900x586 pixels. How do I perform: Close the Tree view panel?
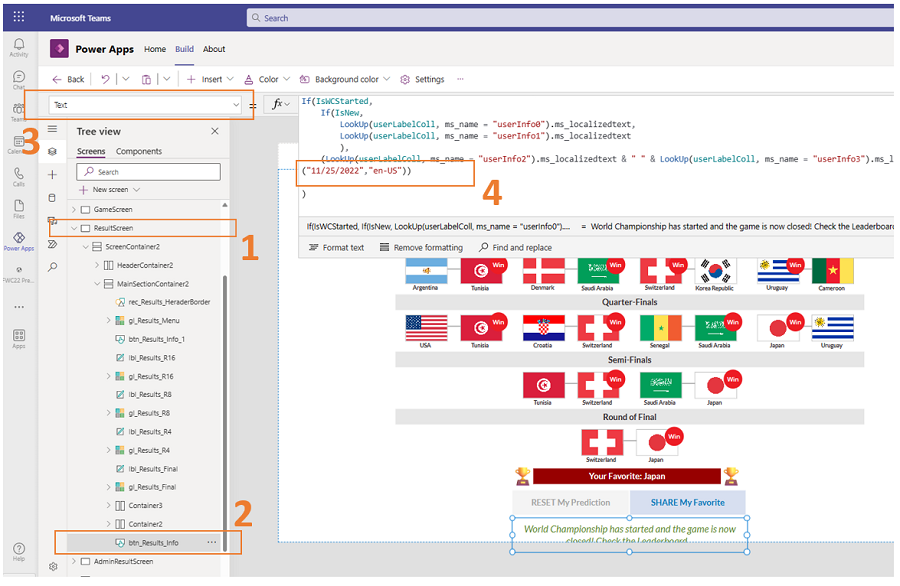(x=215, y=131)
